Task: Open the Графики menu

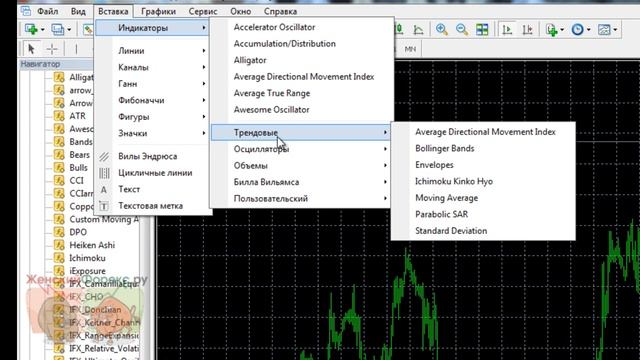Action: tap(158, 11)
